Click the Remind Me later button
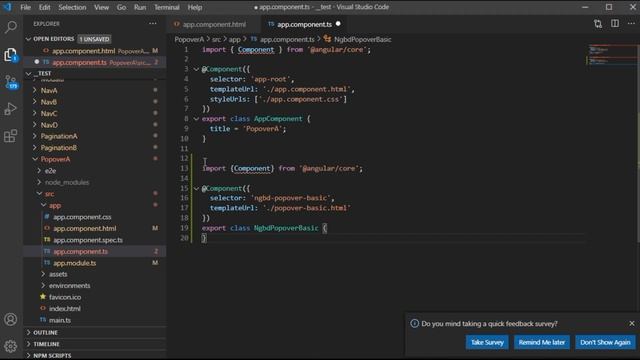The height and width of the screenshot is (360, 640). click(542, 342)
